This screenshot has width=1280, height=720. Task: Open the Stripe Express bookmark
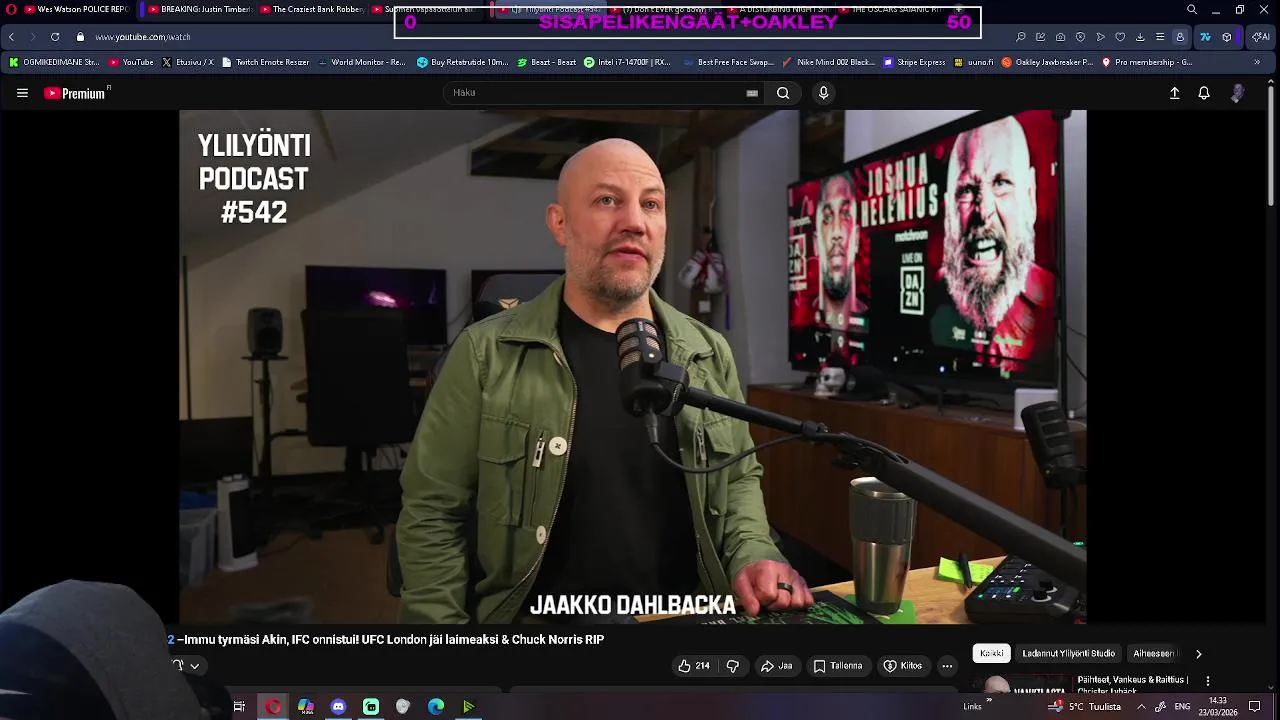coord(914,62)
